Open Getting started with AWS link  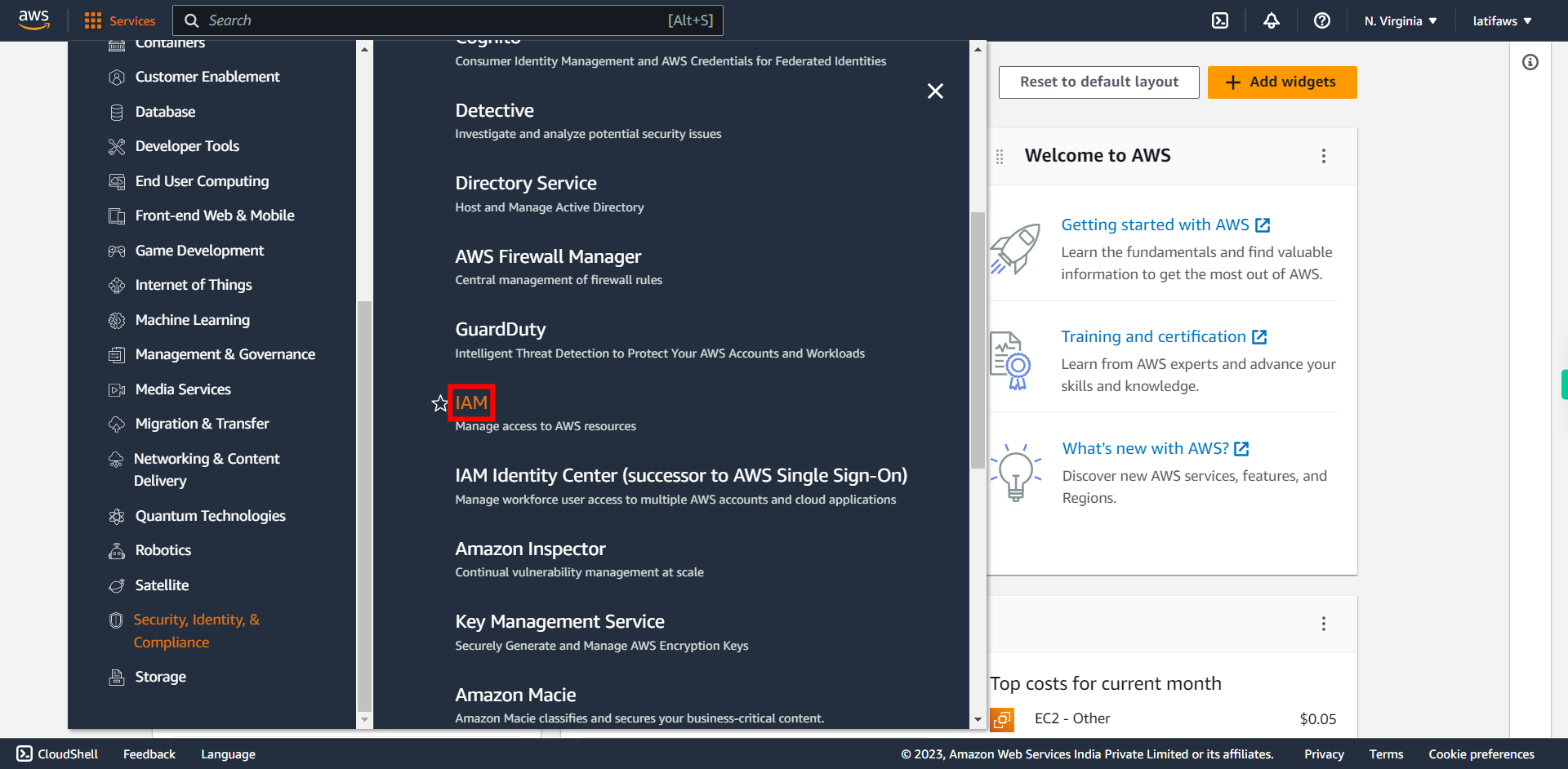(x=1165, y=224)
